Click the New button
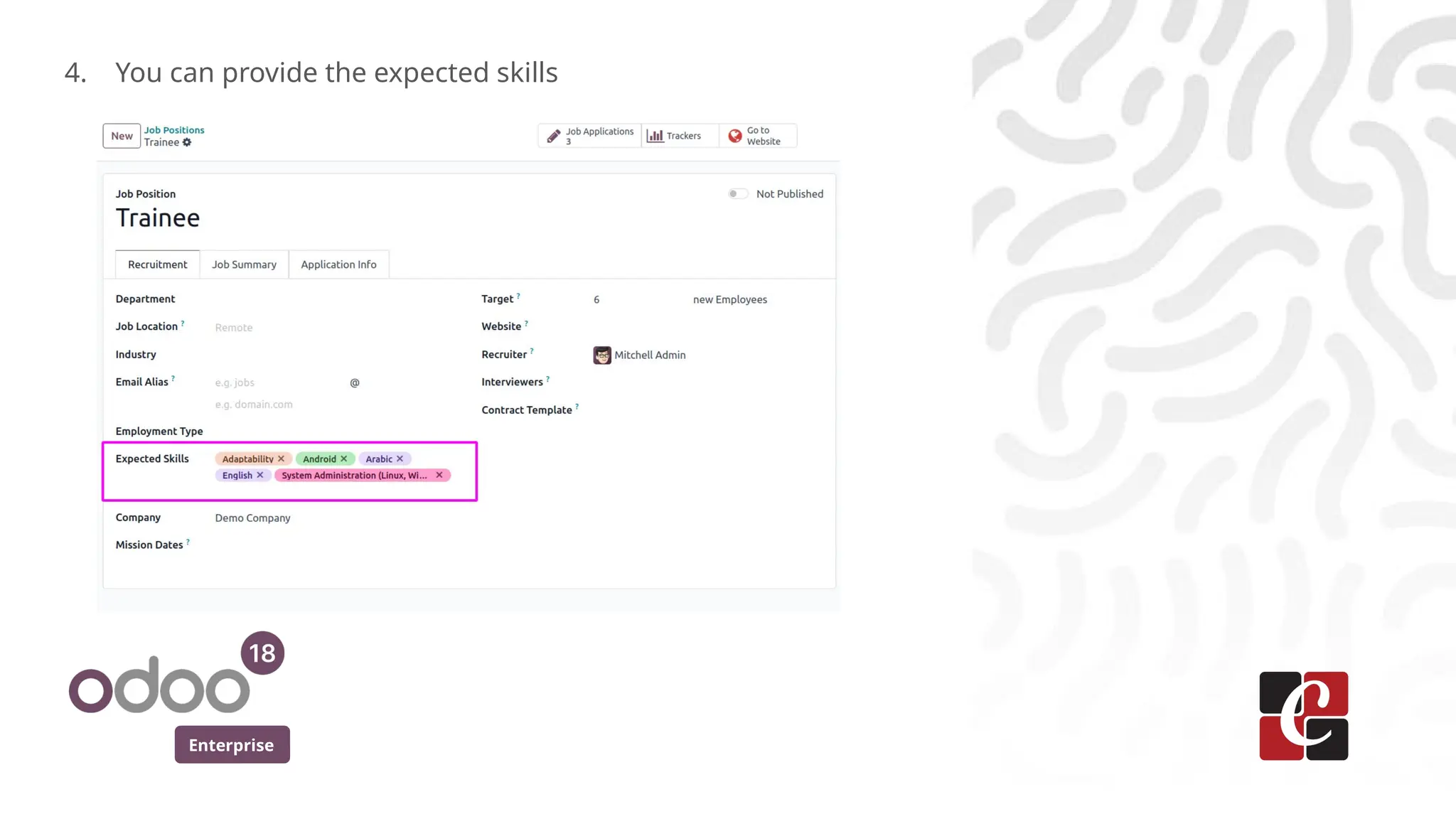 point(122,136)
